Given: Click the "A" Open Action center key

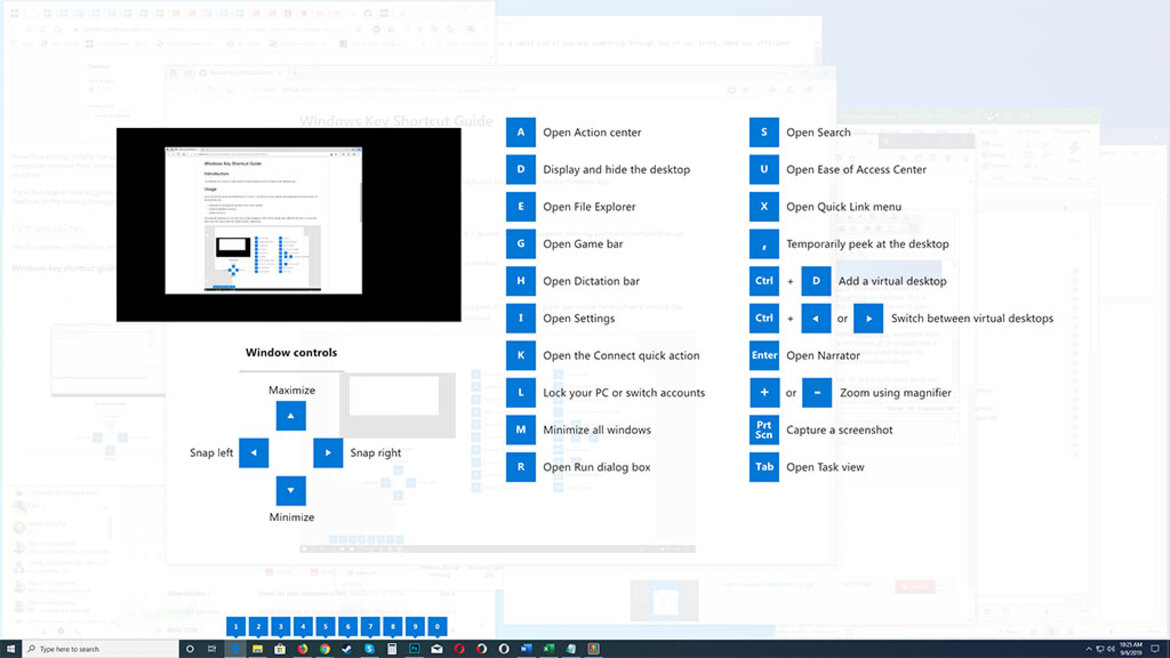Looking at the screenshot, I should point(520,132).
